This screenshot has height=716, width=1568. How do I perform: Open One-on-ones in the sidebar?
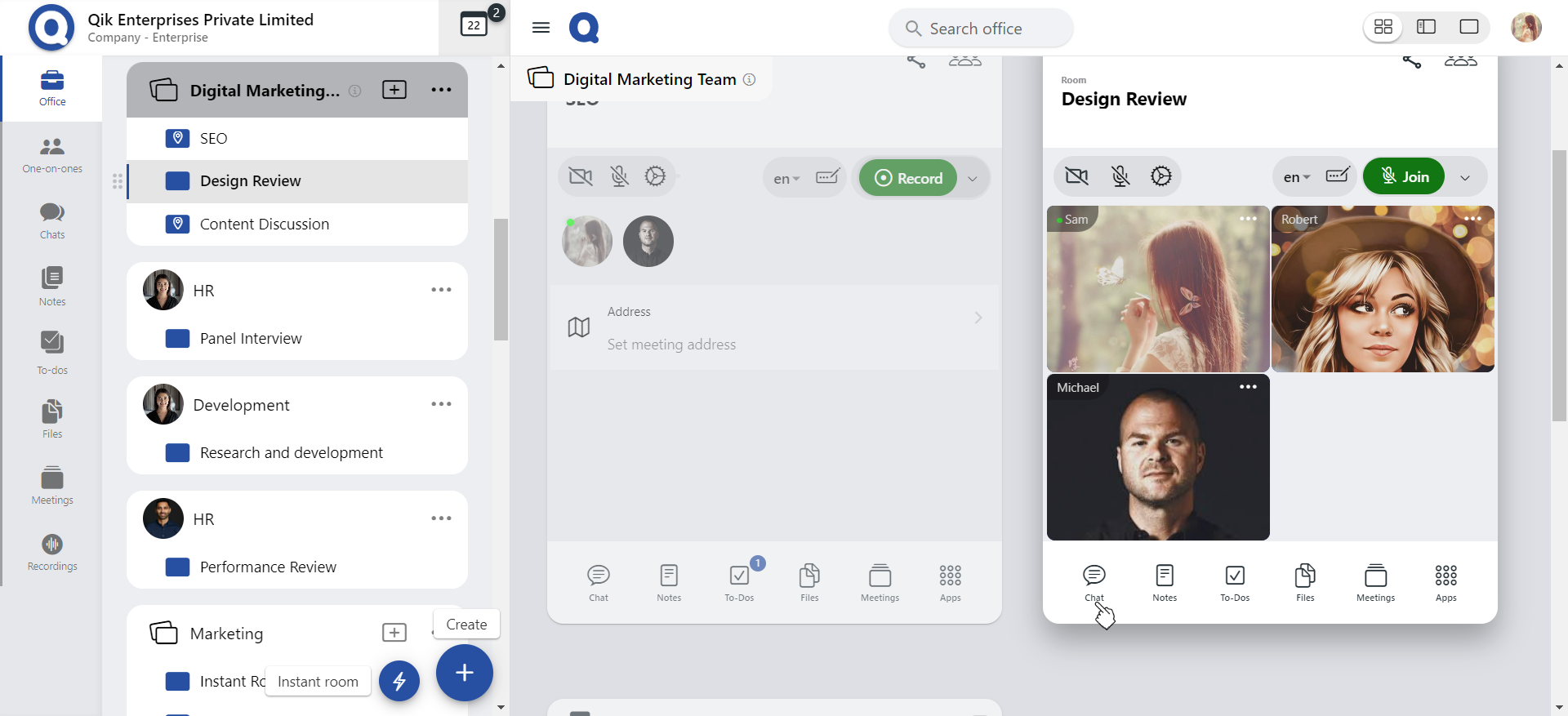pos(52,155)
